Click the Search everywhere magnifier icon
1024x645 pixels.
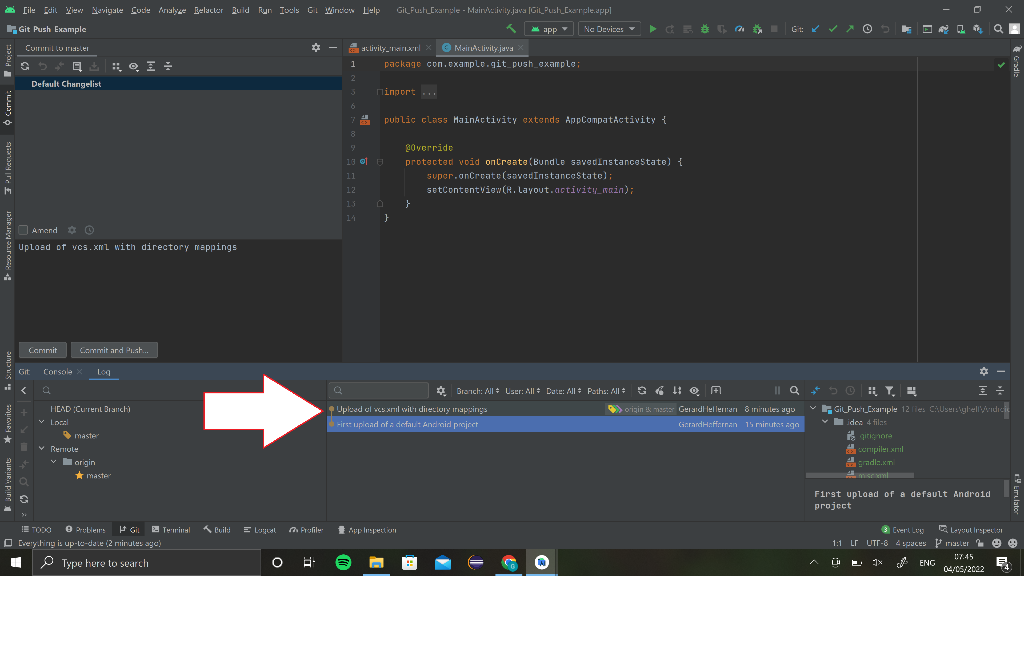pyautogui.click(x=997, y=28)
